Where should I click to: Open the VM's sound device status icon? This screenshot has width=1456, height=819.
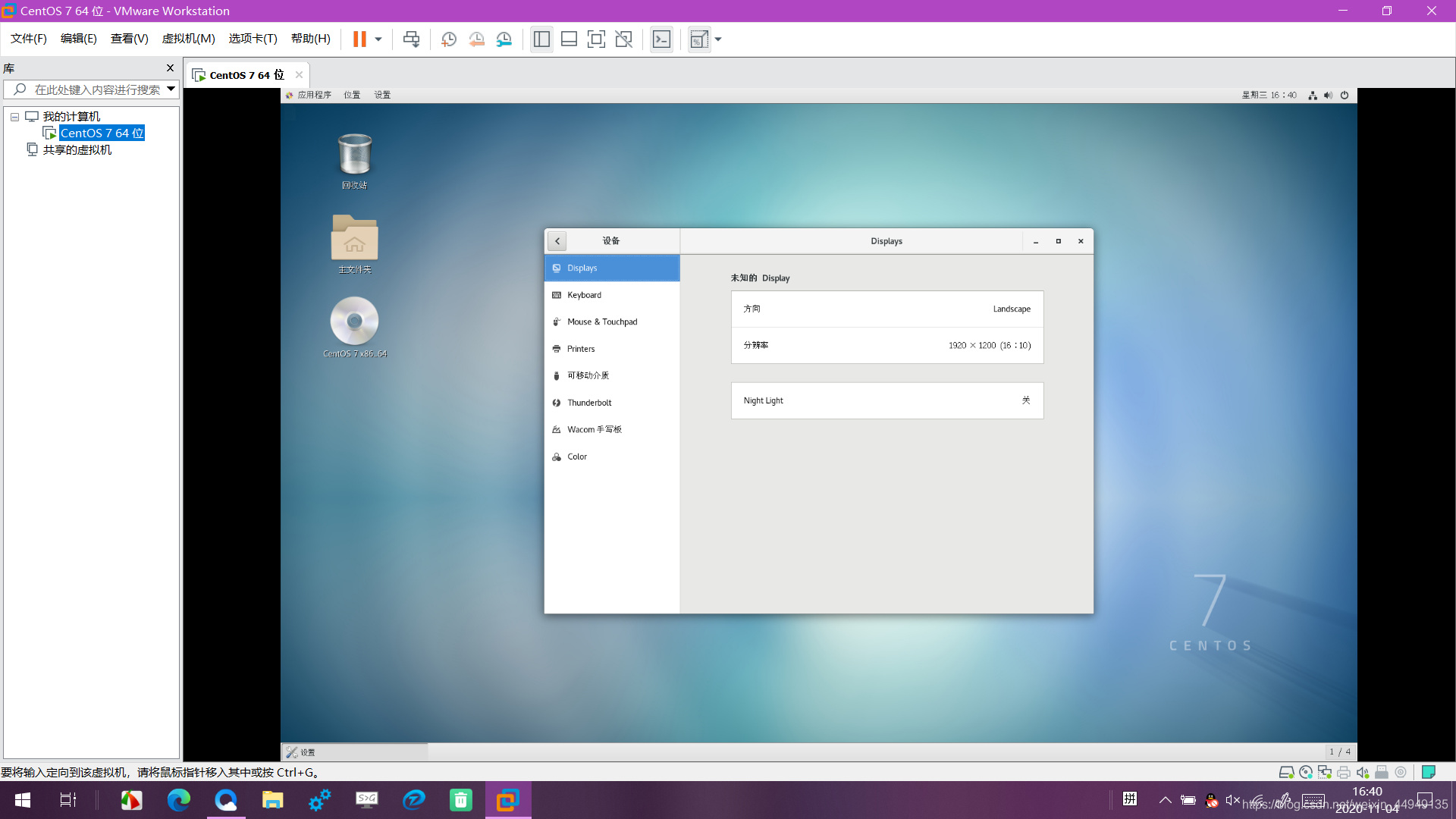pos(1363,772)
